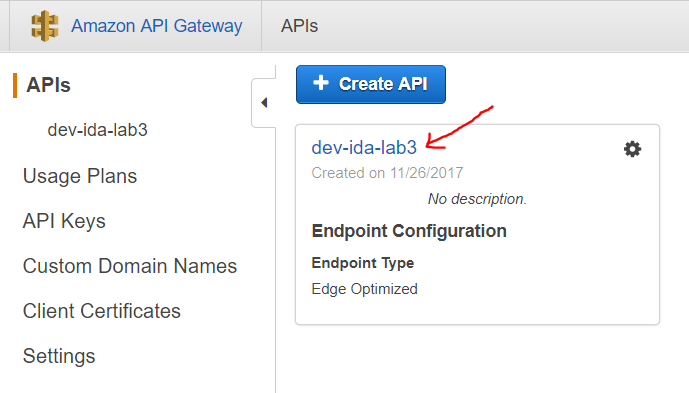The height and width of the screenshot is (393, 689).
Task: Click the Amazon API Gateway logo icon
Action: [x=44, y=26]
